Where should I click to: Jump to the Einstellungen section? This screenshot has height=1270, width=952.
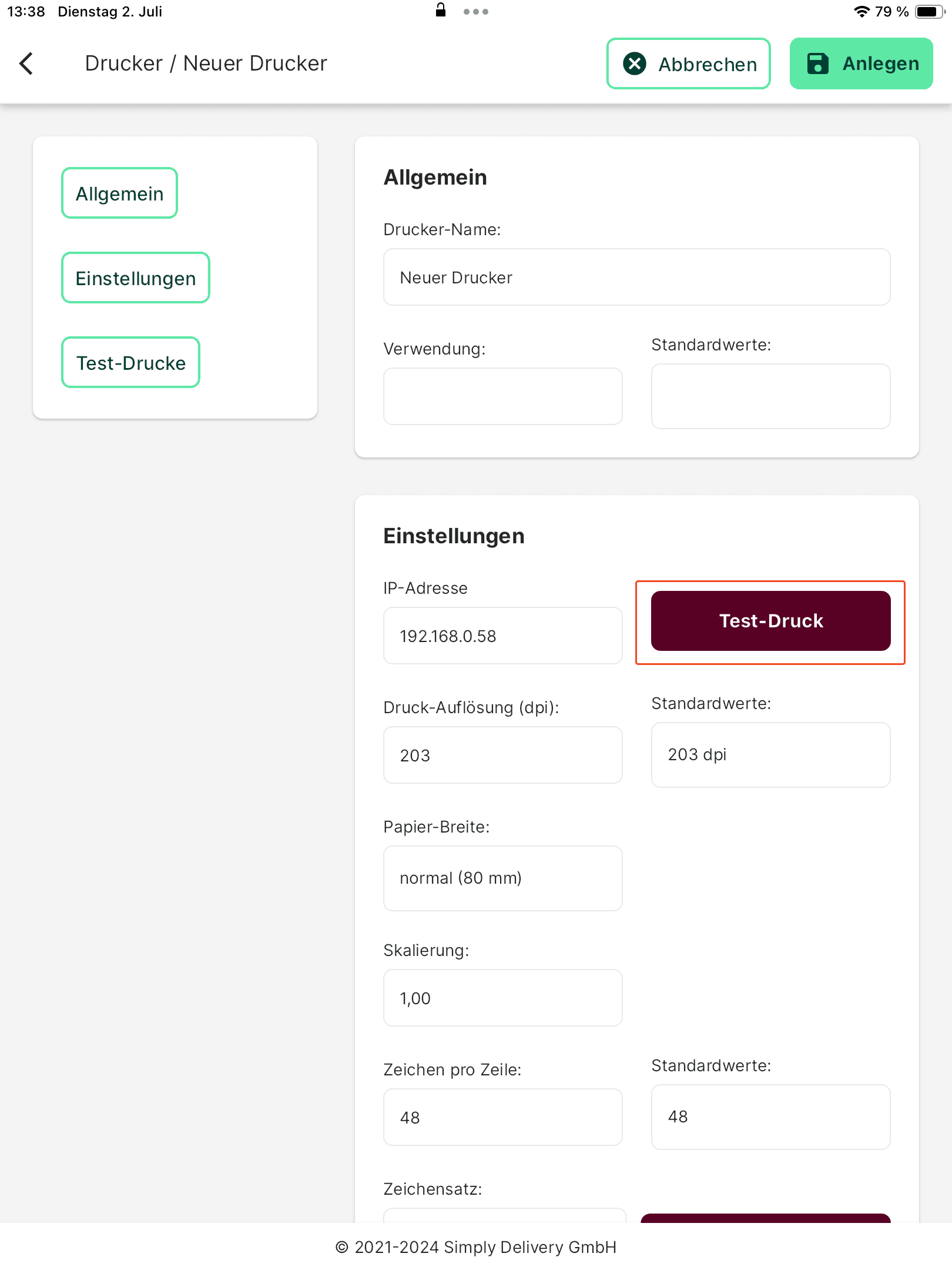(136, 278)
